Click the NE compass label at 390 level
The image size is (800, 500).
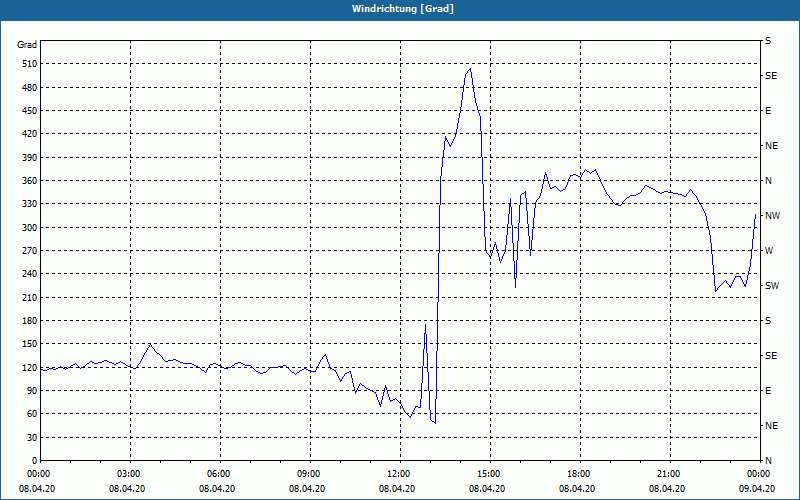pos(771,146)
